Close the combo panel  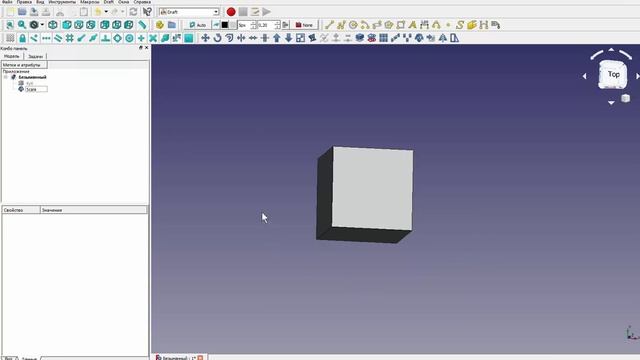point(147,48)
